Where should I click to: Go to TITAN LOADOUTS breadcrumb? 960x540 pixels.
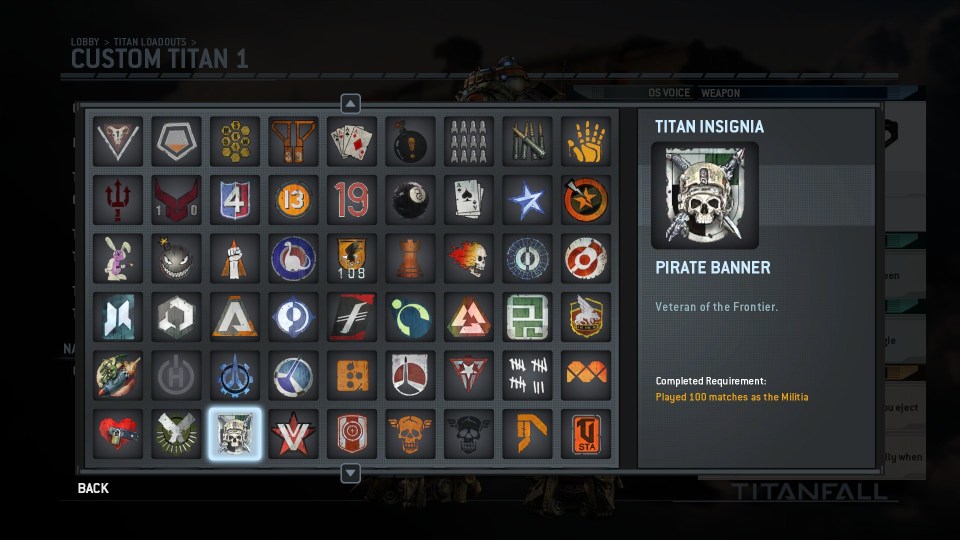click(150, 42)
